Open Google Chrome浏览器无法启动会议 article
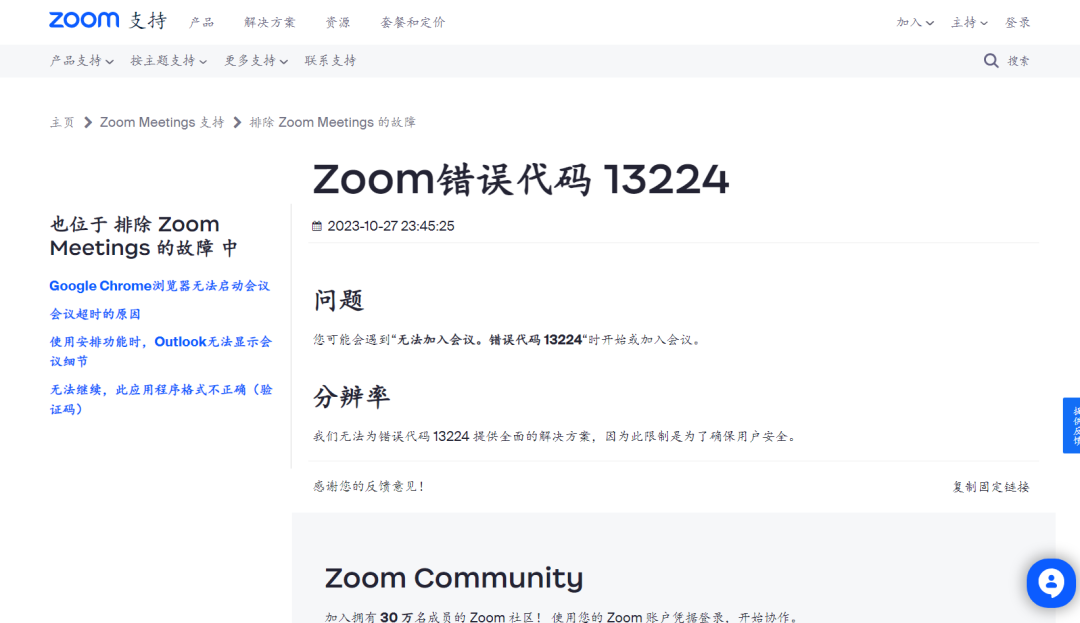 point(160,286)
